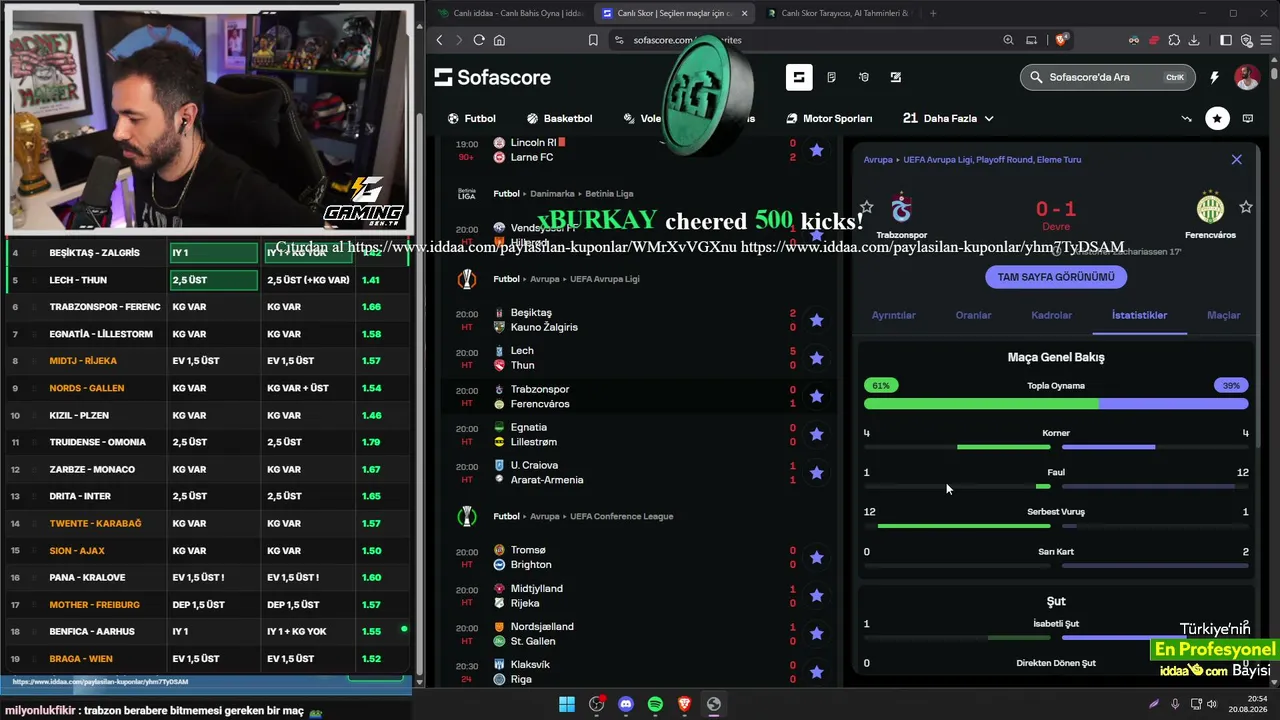Click the Sofascore logo

pos(492,77)
